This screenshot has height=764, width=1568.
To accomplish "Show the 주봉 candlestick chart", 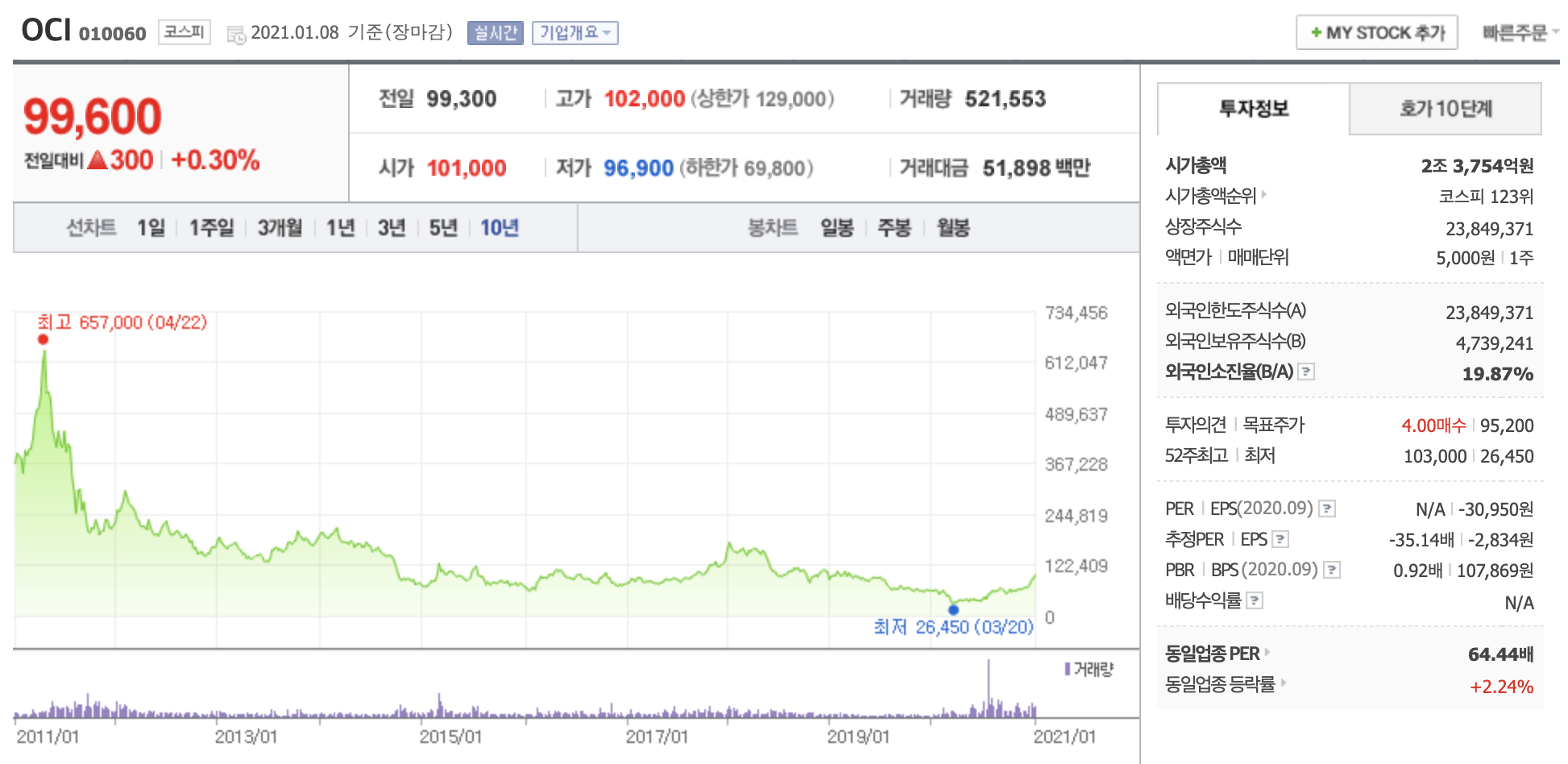I will click(x=894, y=228).
